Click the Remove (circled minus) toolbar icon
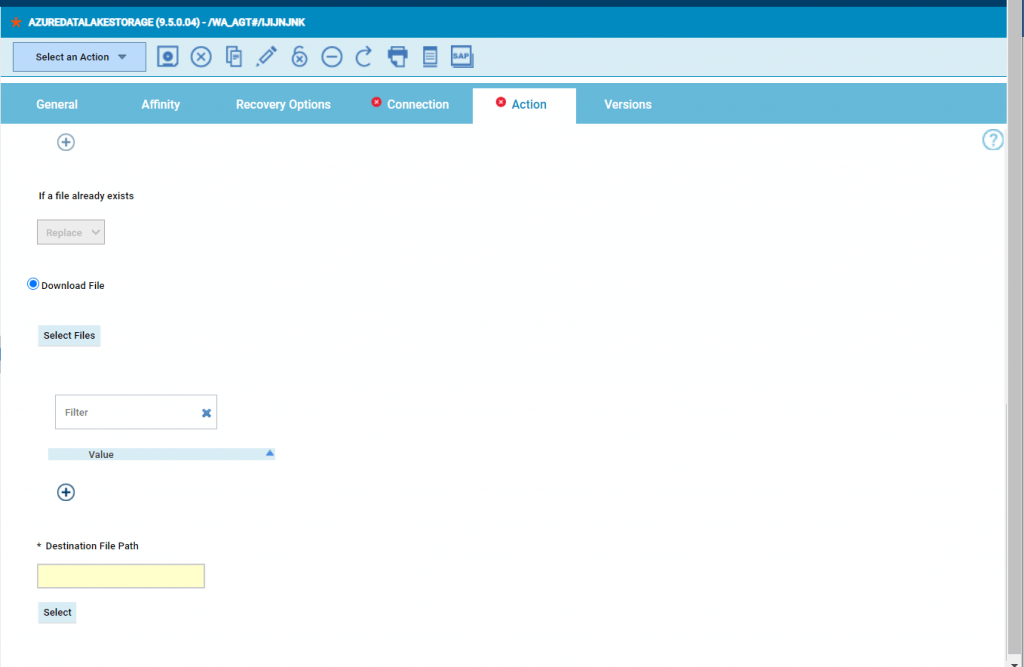The height and width of the screenshot is (667, 1024). (x=331, y=56)
